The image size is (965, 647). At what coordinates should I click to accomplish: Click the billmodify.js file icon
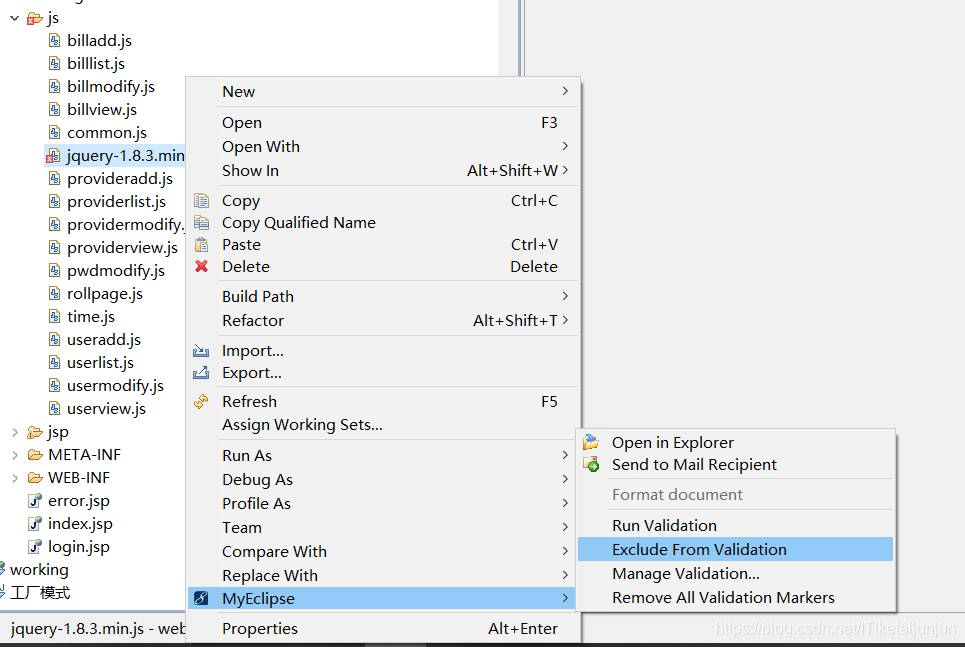55,87
